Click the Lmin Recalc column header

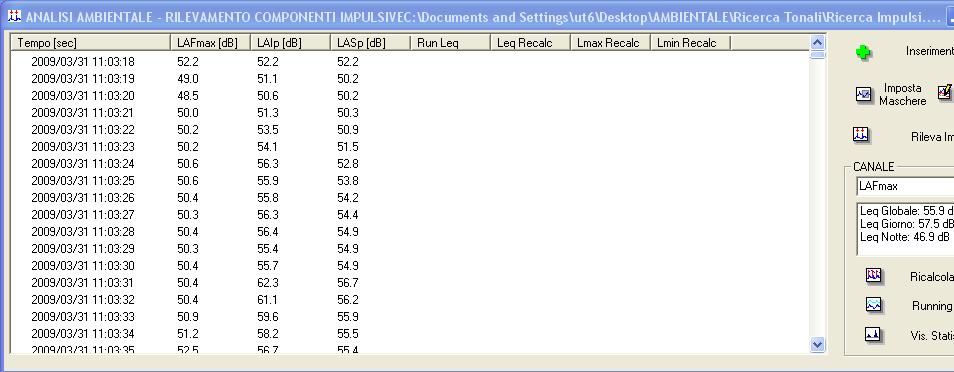click(690, 43)
